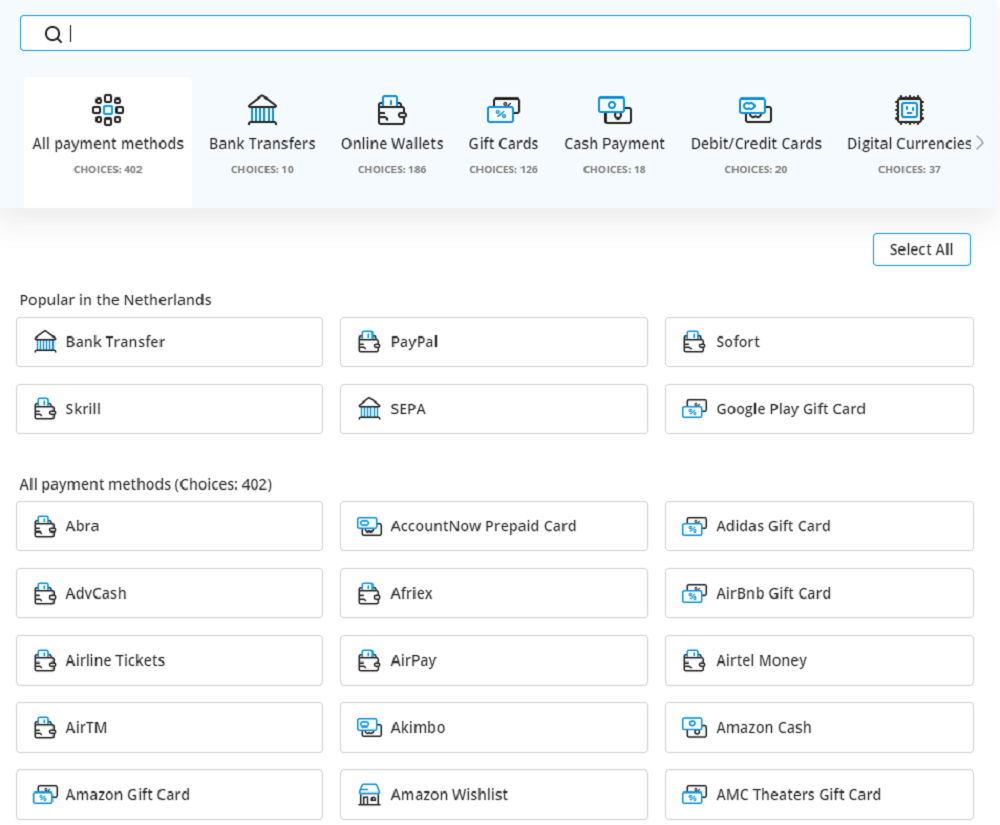Click the magnifier search icon
Image resolution: width=1000 pixels, height=825 pixels.
click(x=53, y=34)
